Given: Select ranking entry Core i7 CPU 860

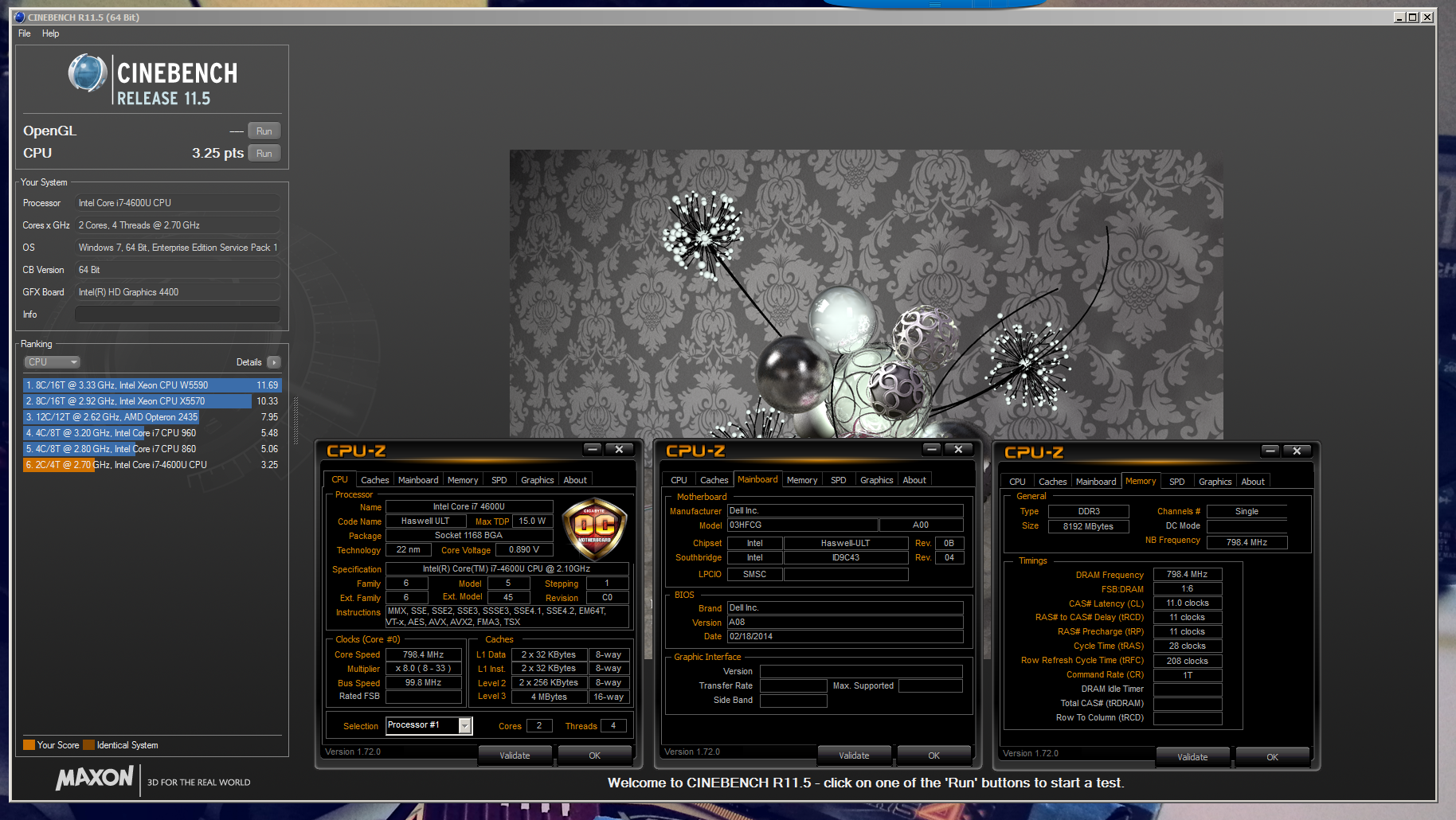Looking at the screenshot, I should 152,449.
